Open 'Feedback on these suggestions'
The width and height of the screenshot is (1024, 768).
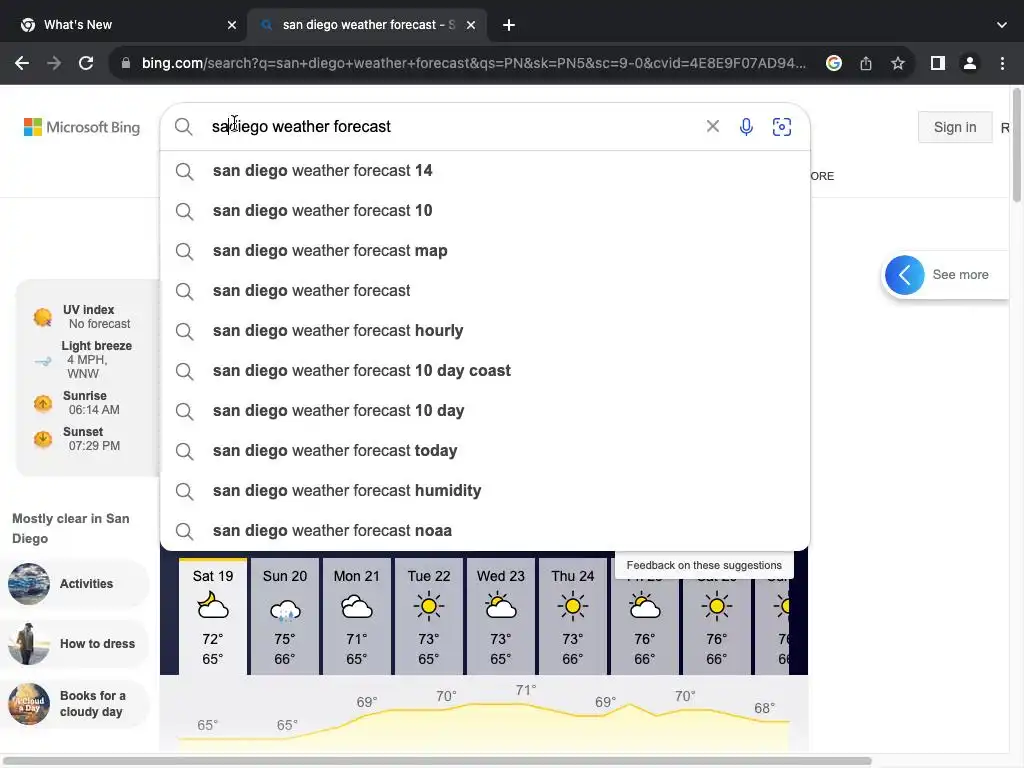pos(704,566)
